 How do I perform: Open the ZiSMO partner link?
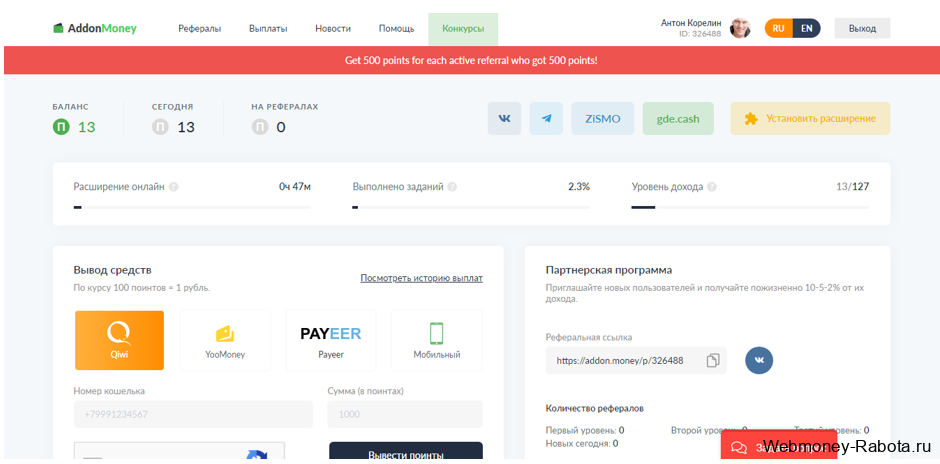pyautogui.click(x=602, y=118)
